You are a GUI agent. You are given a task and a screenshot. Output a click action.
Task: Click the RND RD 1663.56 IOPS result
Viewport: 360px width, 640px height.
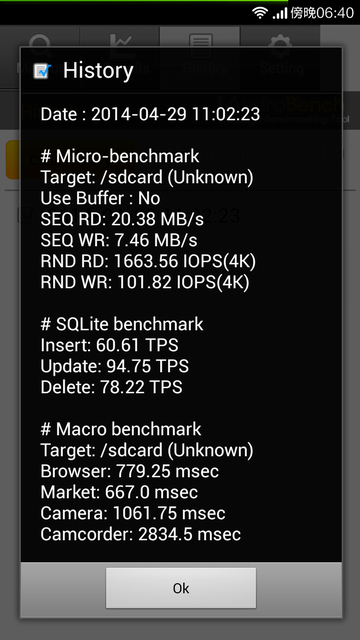148,262
